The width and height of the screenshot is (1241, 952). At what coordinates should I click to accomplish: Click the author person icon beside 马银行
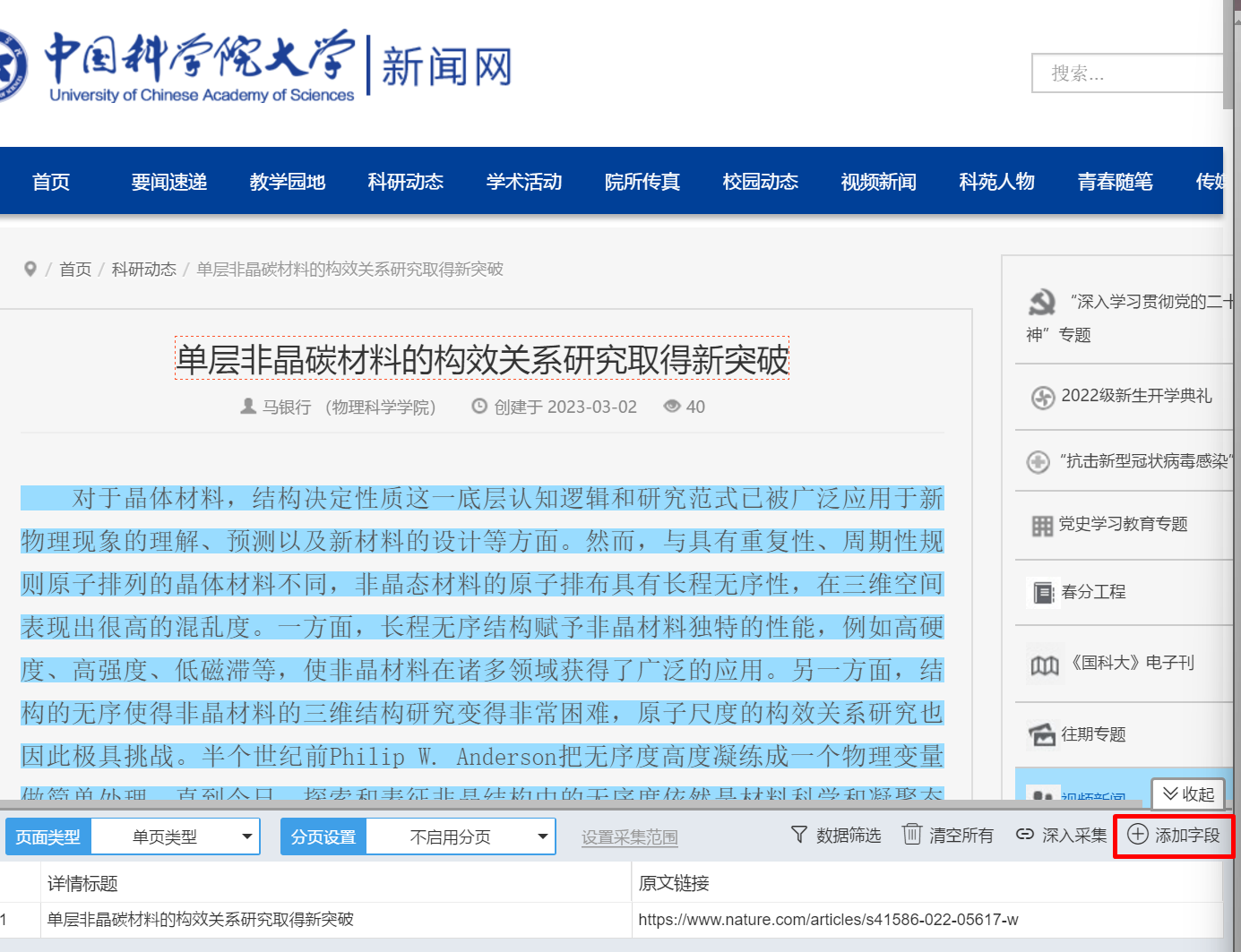click(248, 407)
